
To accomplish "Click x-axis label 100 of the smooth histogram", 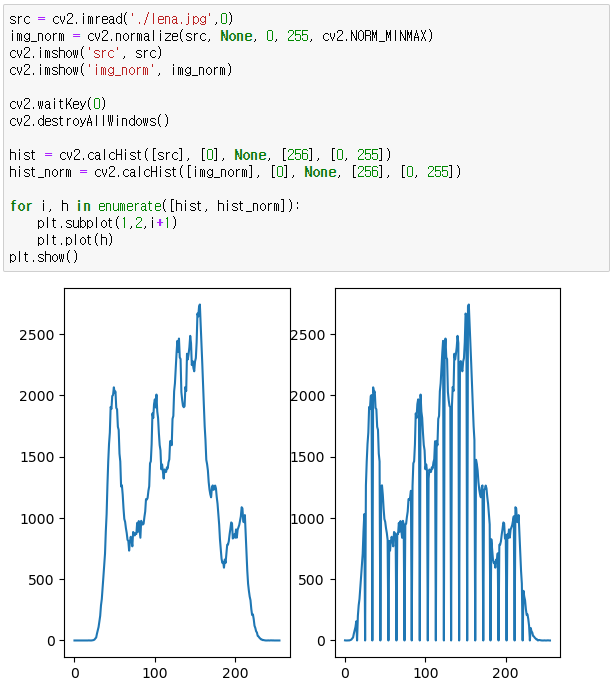I will coord(155,673).
